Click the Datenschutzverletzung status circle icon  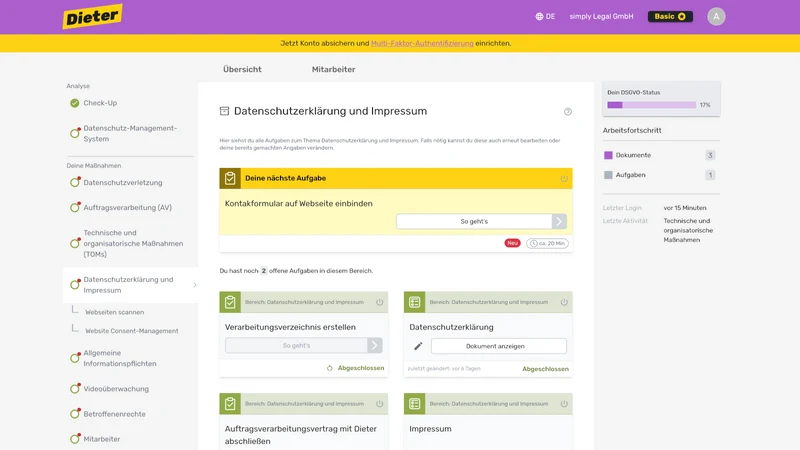[x=75, y=182]
